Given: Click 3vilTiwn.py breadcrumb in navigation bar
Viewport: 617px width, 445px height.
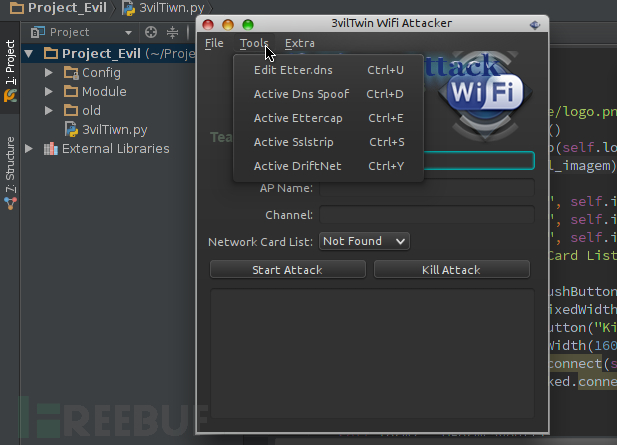Looking at the screenshot, I should [x=172, y=7].
